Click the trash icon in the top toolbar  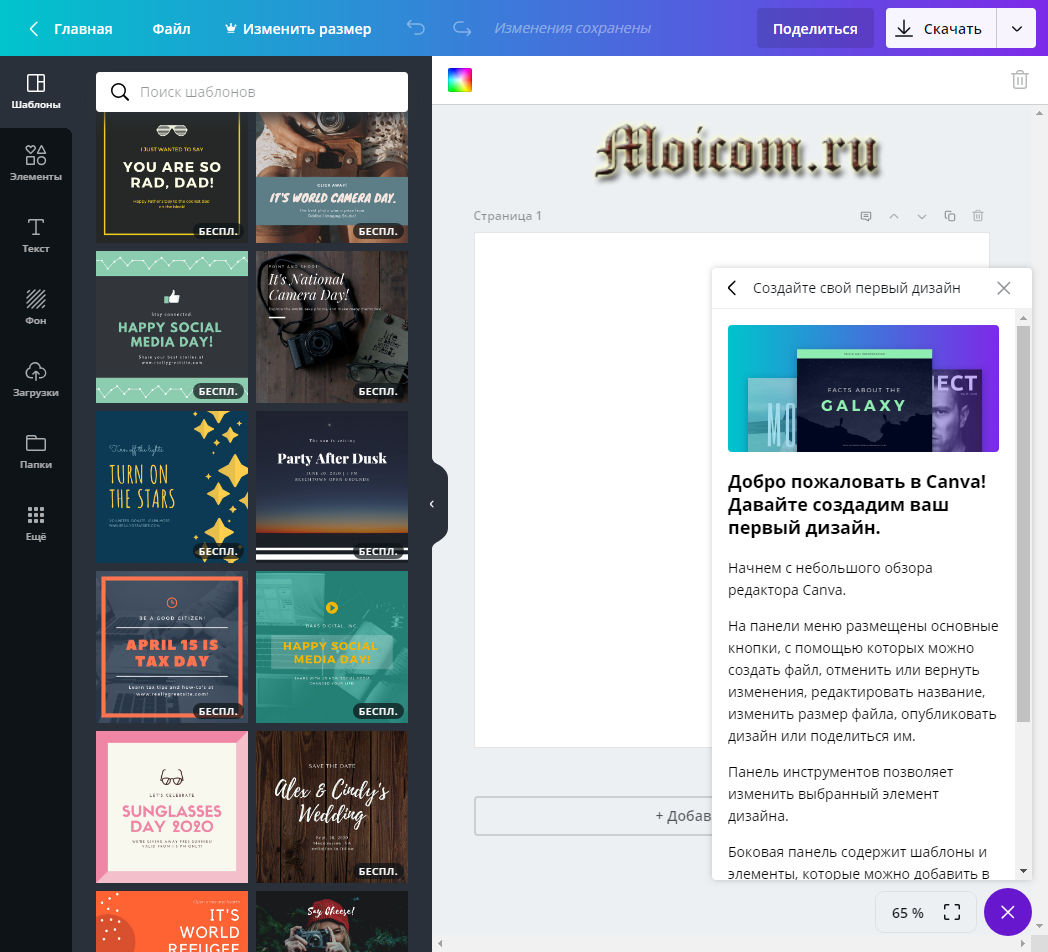click(x=1019, y=80)
